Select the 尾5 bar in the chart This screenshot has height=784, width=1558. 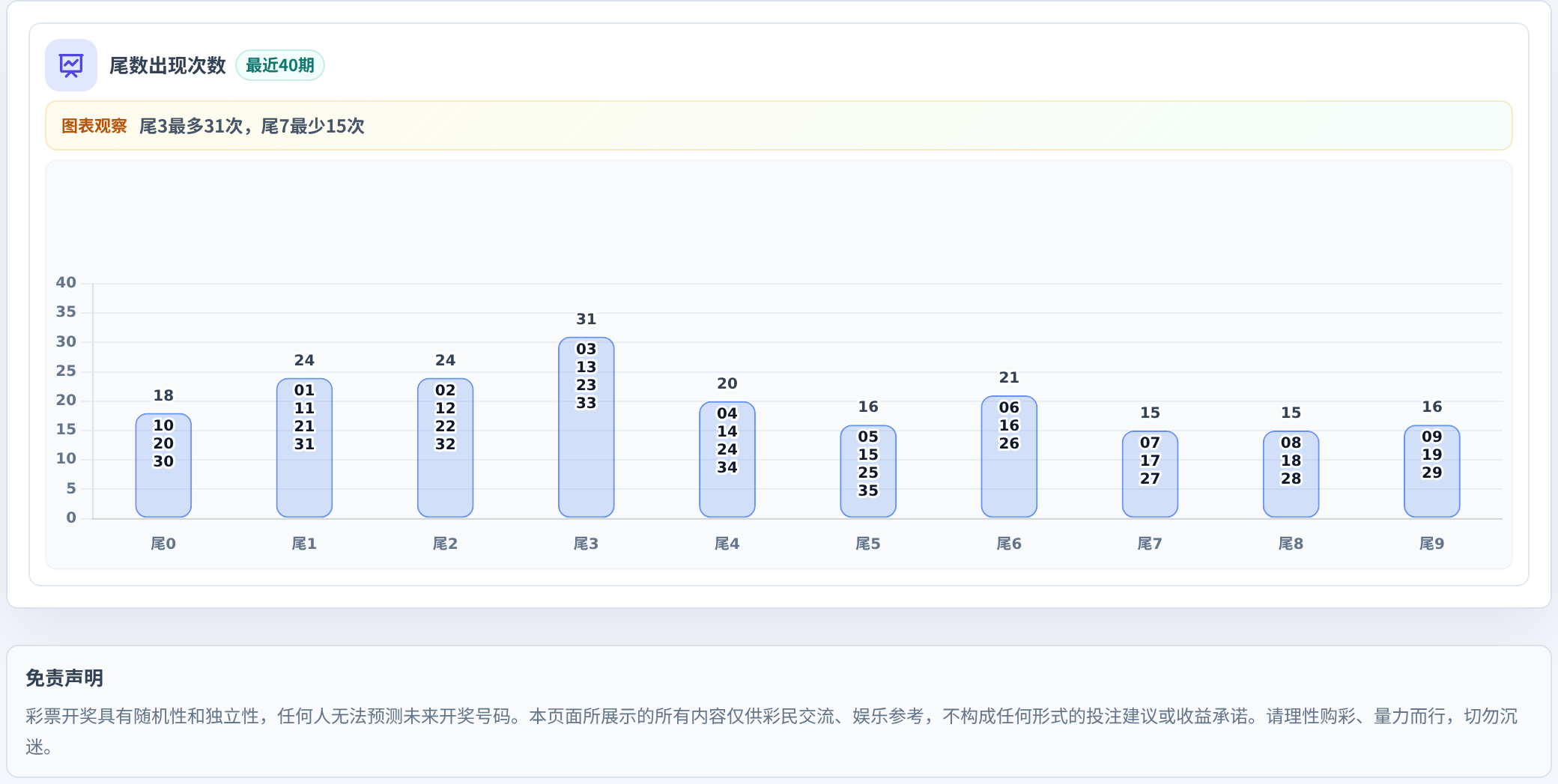pos(868,471)
